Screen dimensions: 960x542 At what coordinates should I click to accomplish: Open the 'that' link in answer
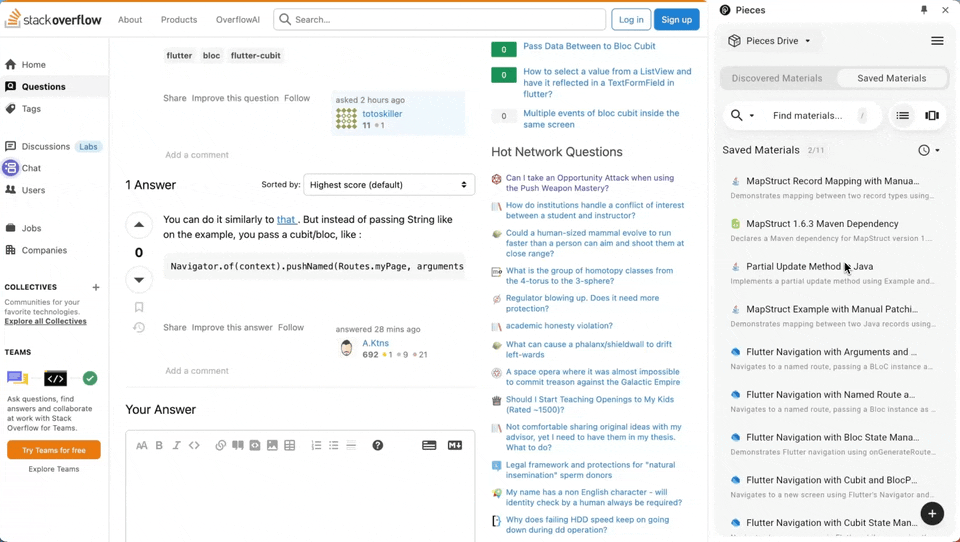[286, 219]
